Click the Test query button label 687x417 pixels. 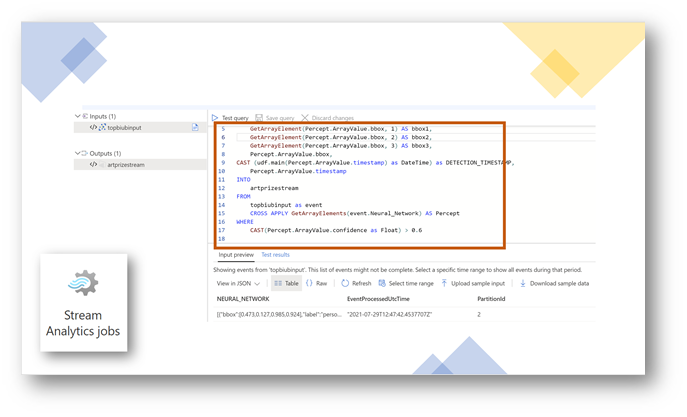coord(235,118)
